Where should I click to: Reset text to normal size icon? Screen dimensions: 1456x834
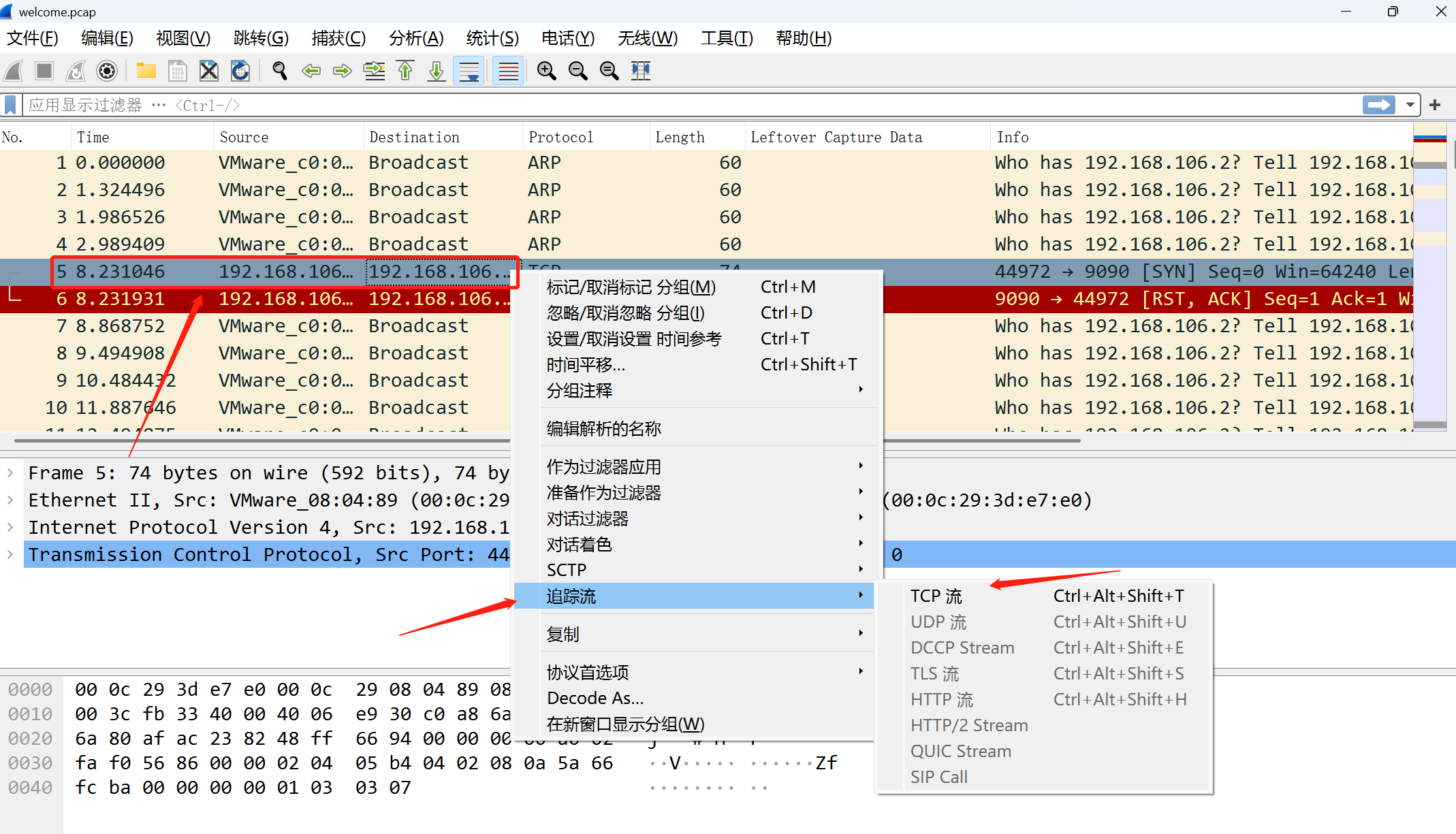(x=610, y=71)
